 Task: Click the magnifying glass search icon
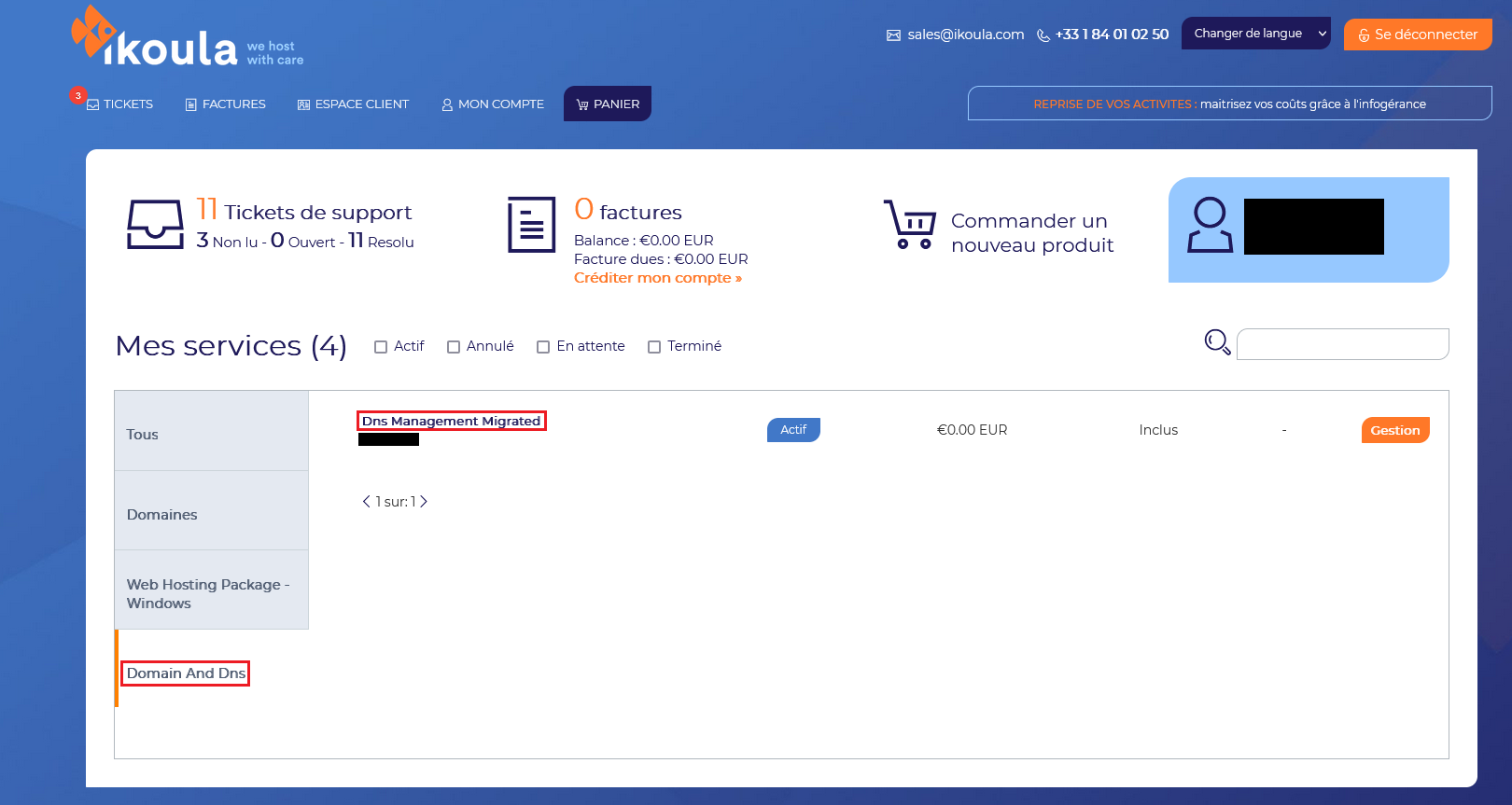(1217, 342)
